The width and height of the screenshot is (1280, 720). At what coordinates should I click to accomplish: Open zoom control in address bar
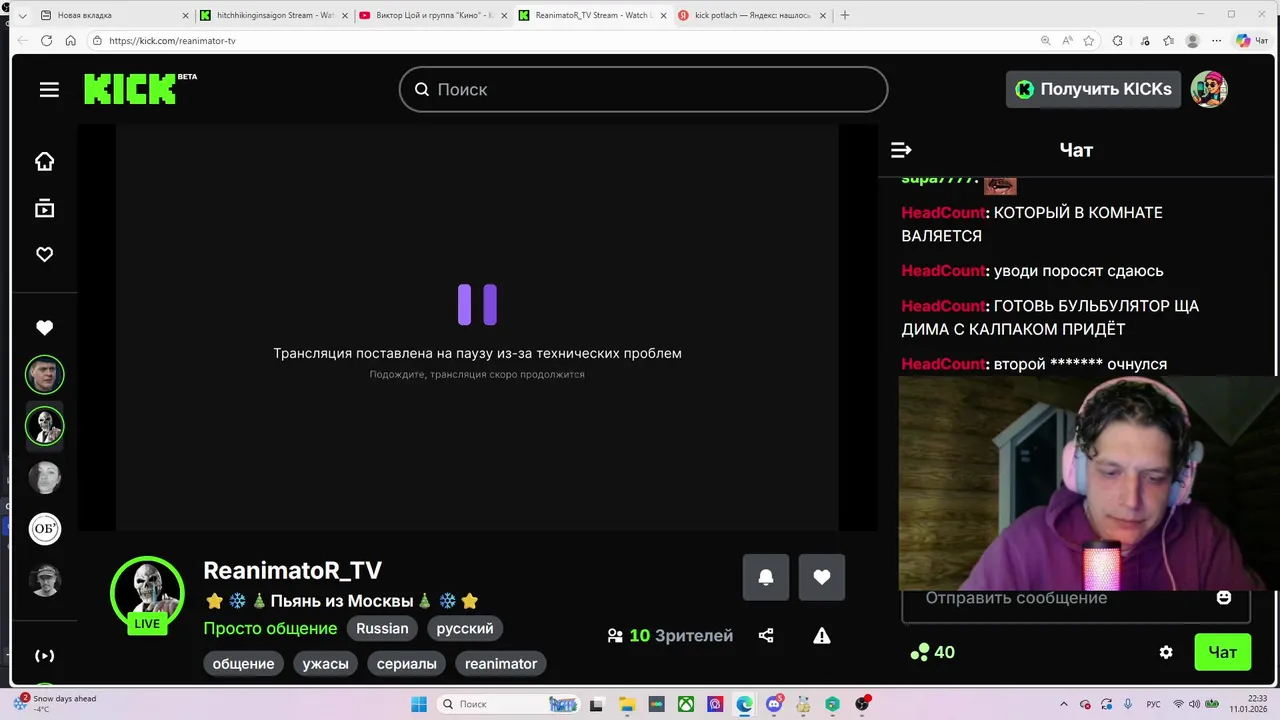[x=1045, y=41]
